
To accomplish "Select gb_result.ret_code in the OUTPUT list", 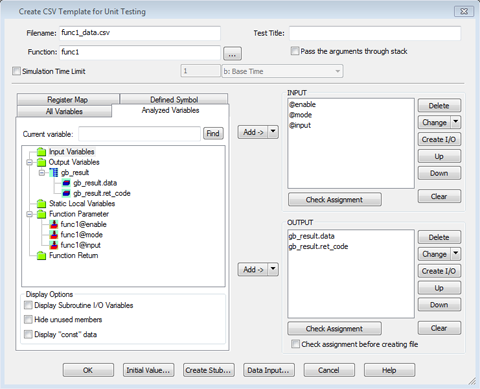I will coord(318,247).
